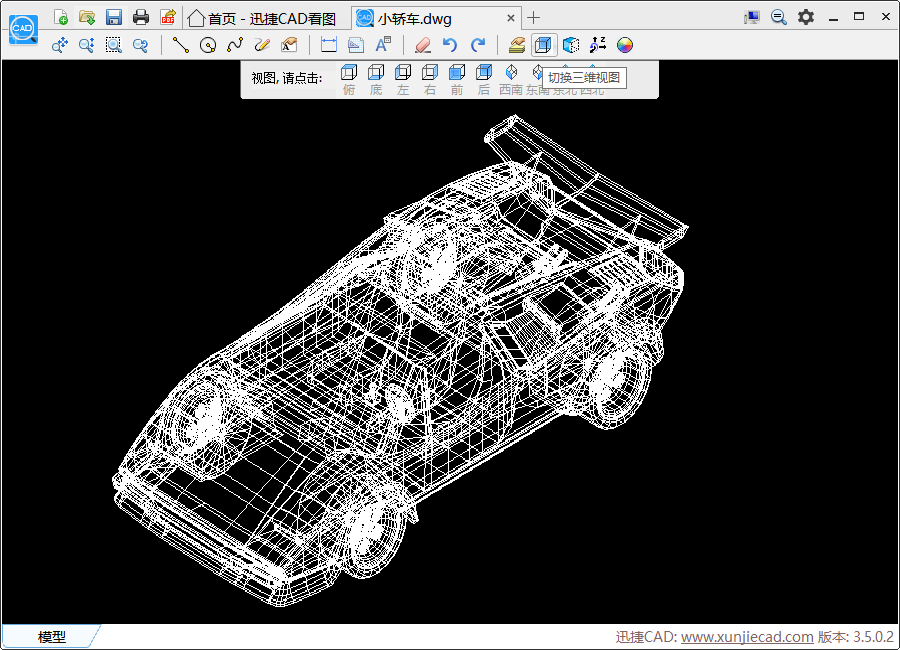Redo the last action
The width and height of the screenshot is (900, 650).
[477, 45]
